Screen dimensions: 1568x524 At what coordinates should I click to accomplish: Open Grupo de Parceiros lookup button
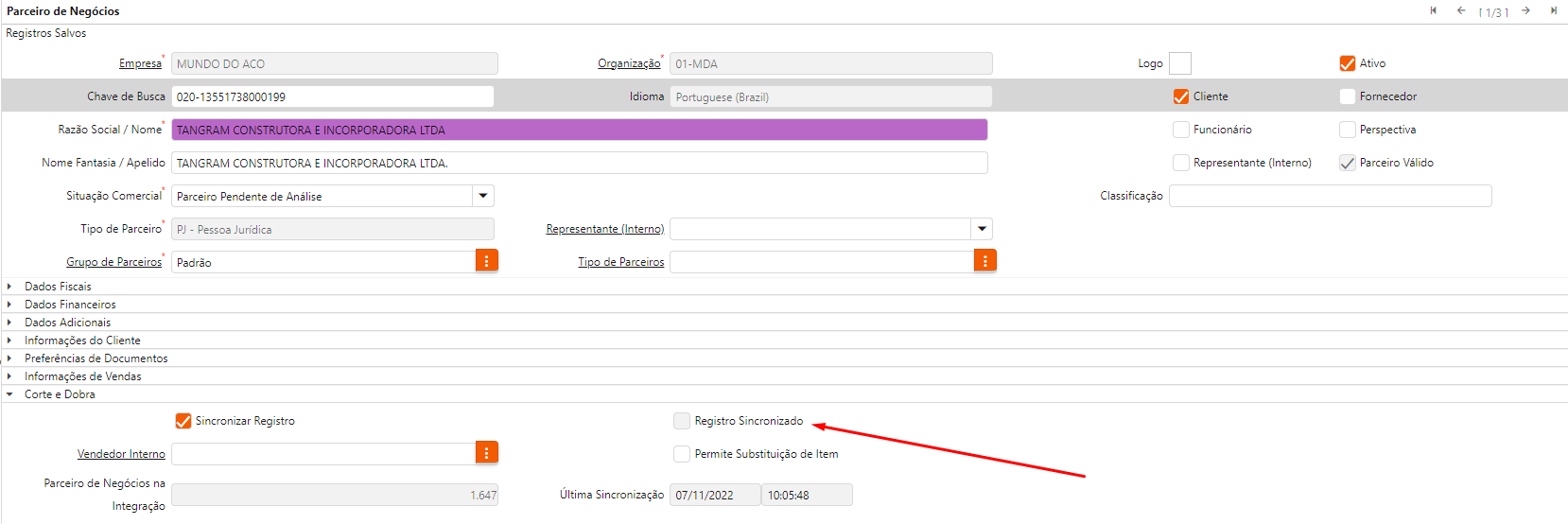point(486,261)
